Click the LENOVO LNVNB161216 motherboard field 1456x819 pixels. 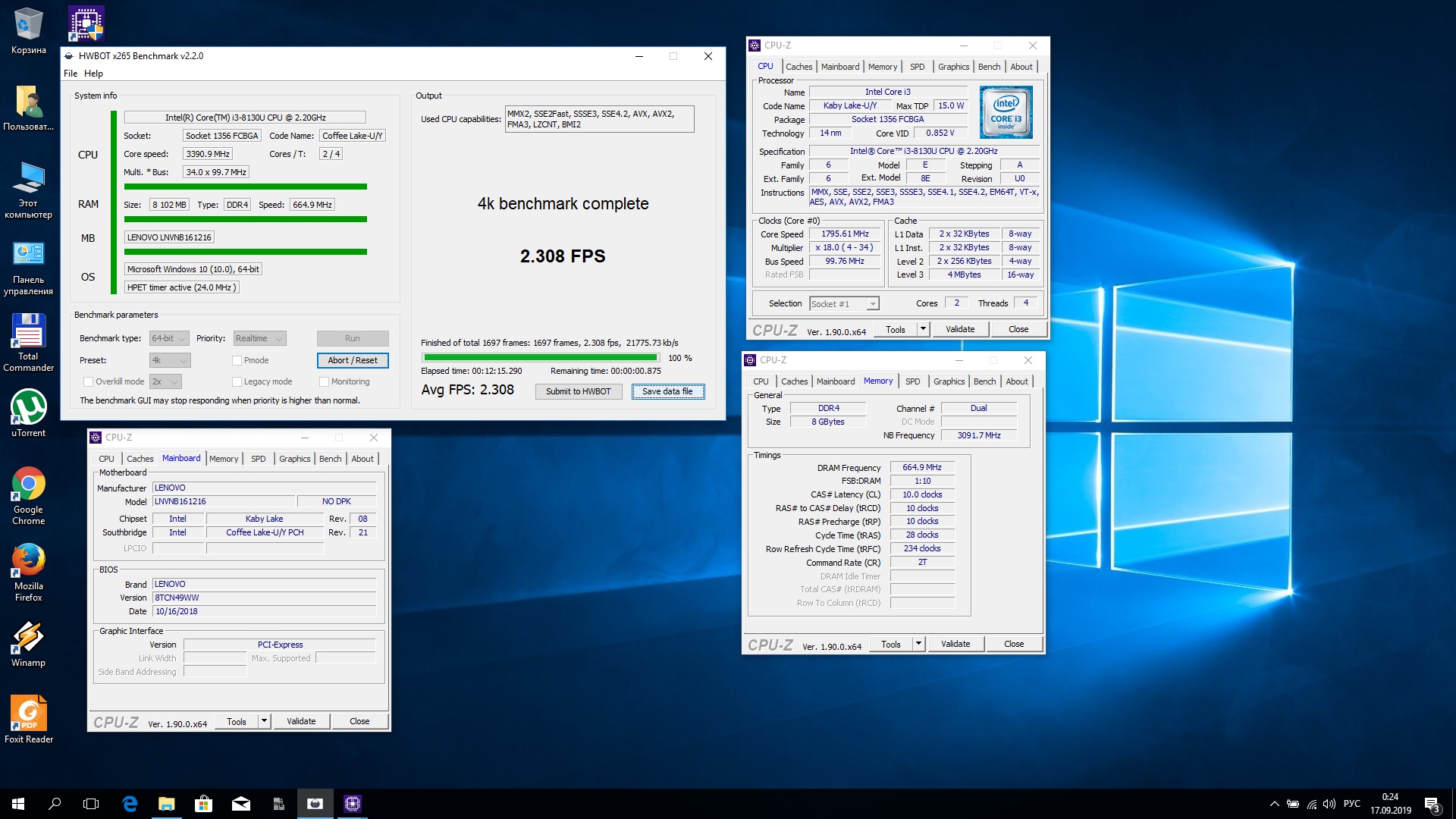169,237
